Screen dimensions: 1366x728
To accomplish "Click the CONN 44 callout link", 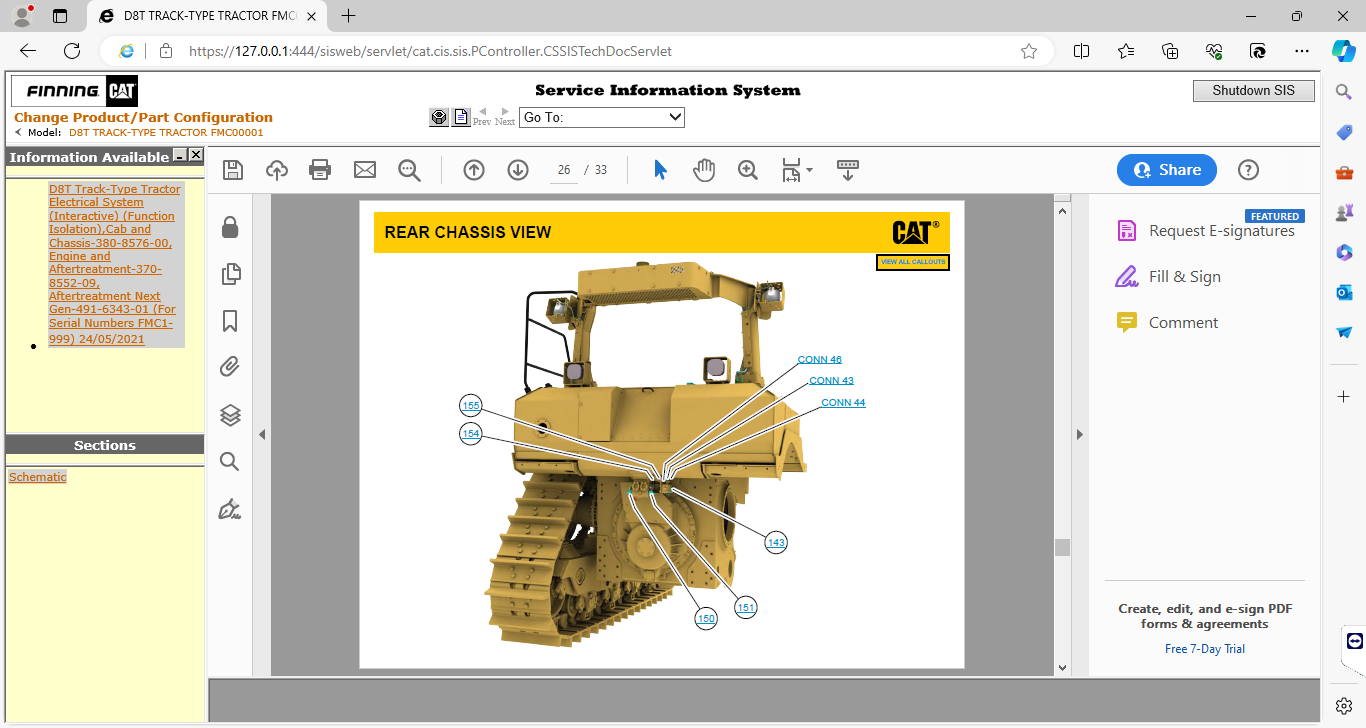I will point(843,402).
